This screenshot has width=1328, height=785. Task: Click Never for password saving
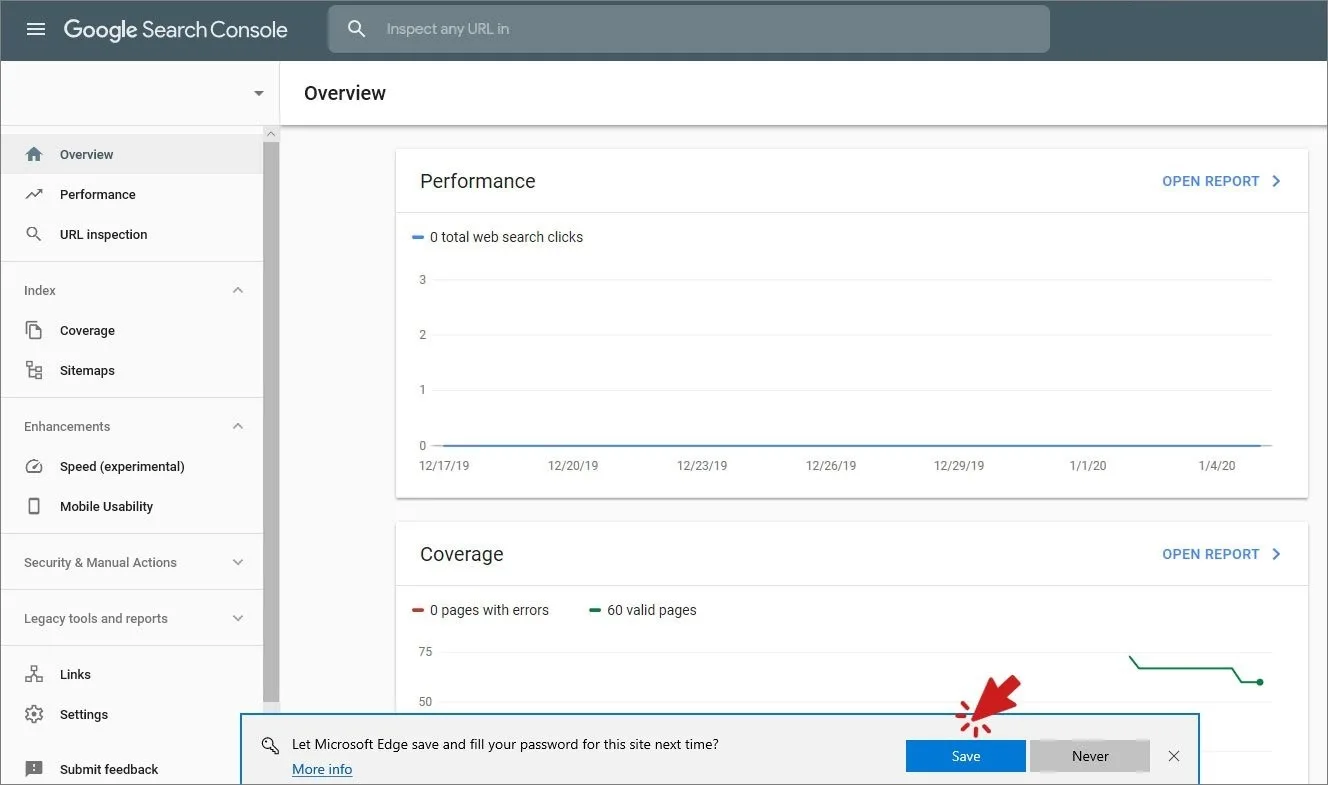click(x=1090, y=756)
